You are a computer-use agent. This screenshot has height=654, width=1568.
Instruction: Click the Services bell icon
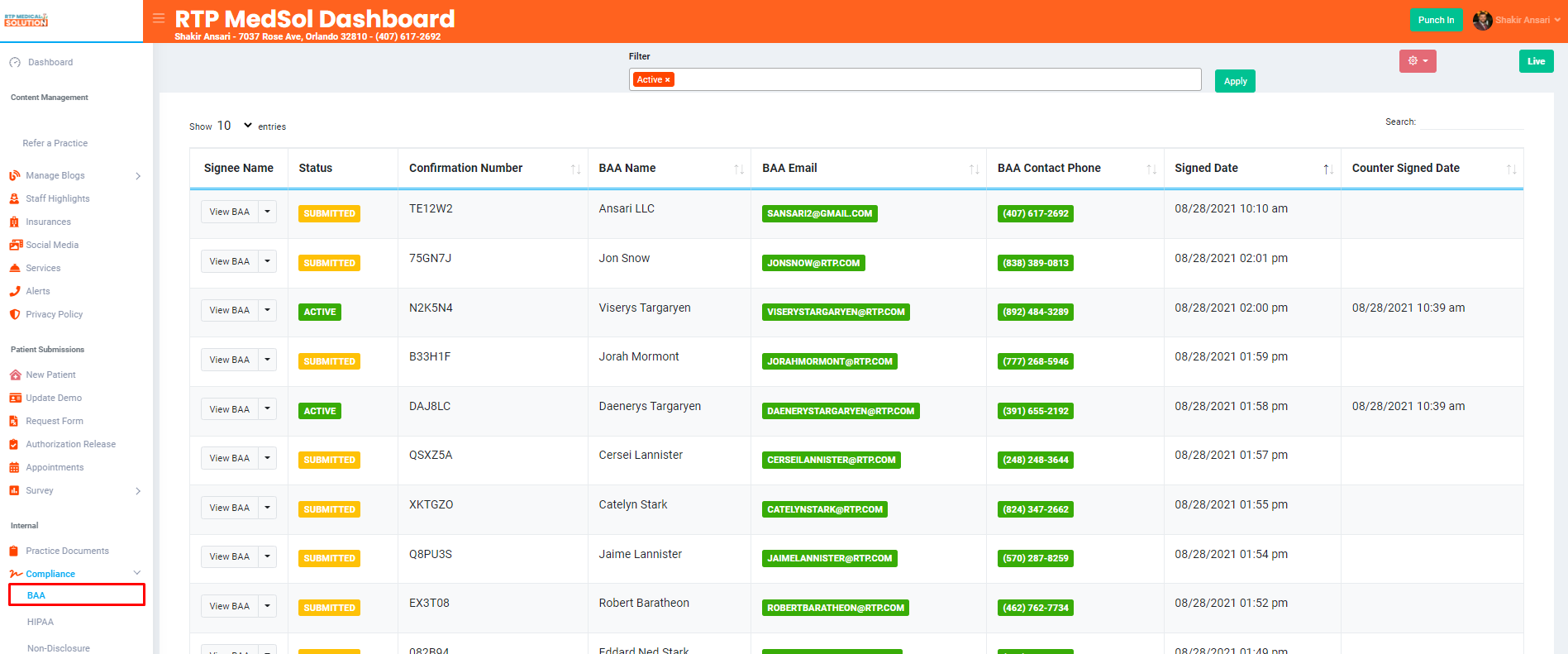click(15, 268)
